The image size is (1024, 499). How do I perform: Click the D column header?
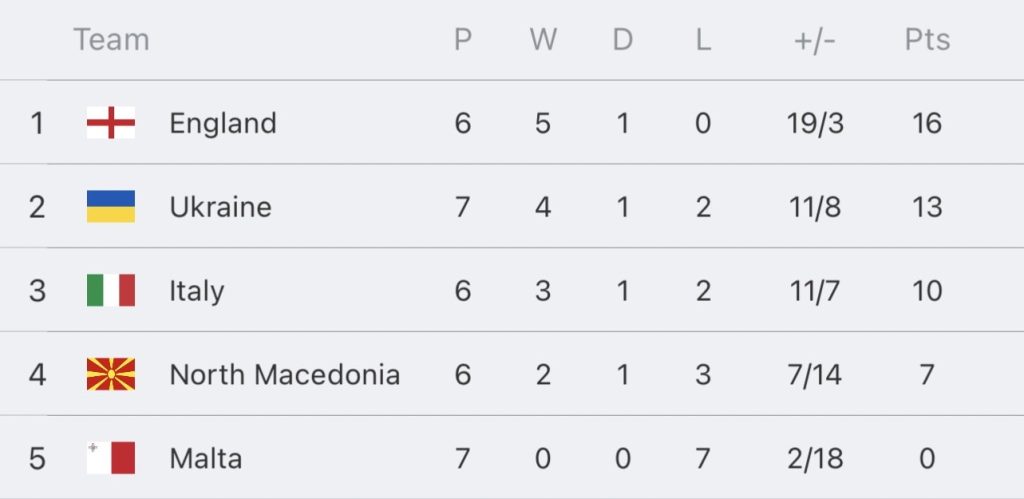[622, 40]
